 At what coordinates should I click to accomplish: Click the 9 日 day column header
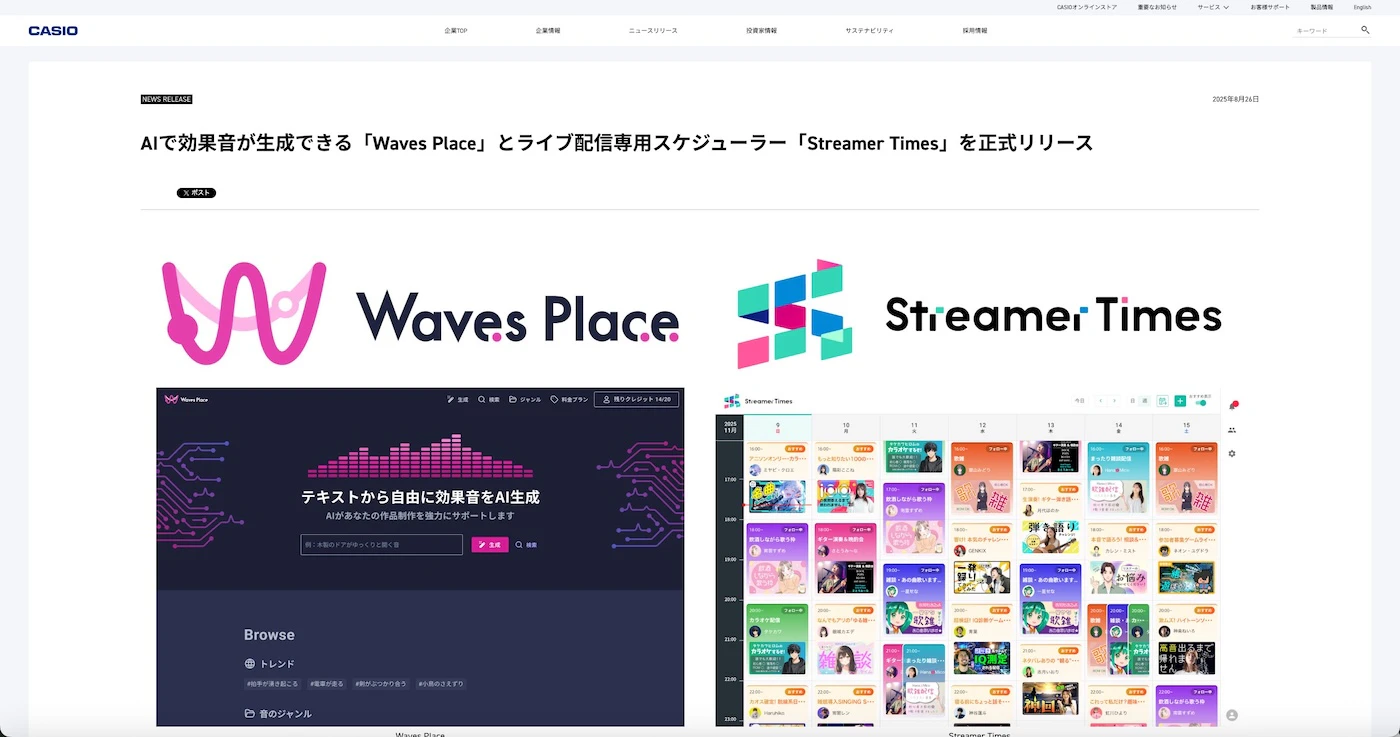pyautogui.click(x=778, y=428)
